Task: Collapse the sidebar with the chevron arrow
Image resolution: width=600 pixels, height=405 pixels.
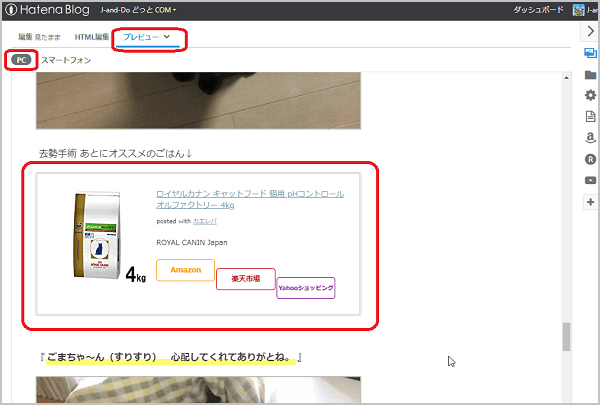Action: [x=590, y=31]
